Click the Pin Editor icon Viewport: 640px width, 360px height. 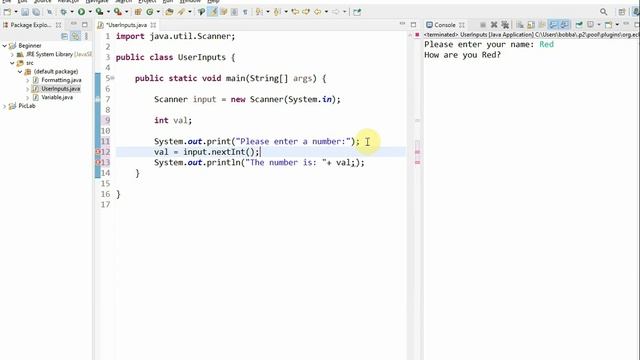point(357,12)
